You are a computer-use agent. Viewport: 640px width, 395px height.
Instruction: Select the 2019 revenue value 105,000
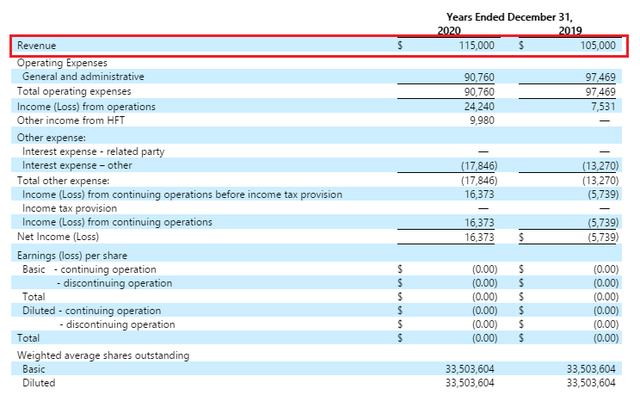598,45
